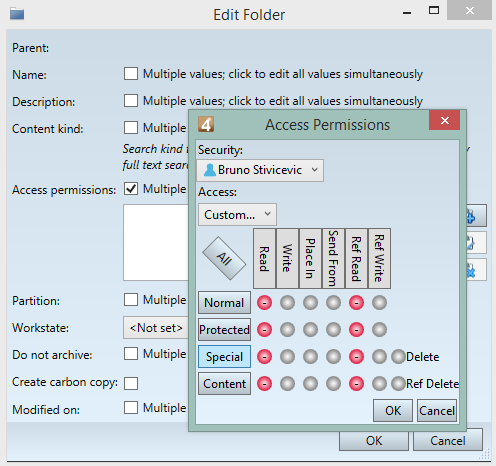496x466 pixels.
Task: Open the Workstate Not set dropdown
Action: [x=156, y=328]
